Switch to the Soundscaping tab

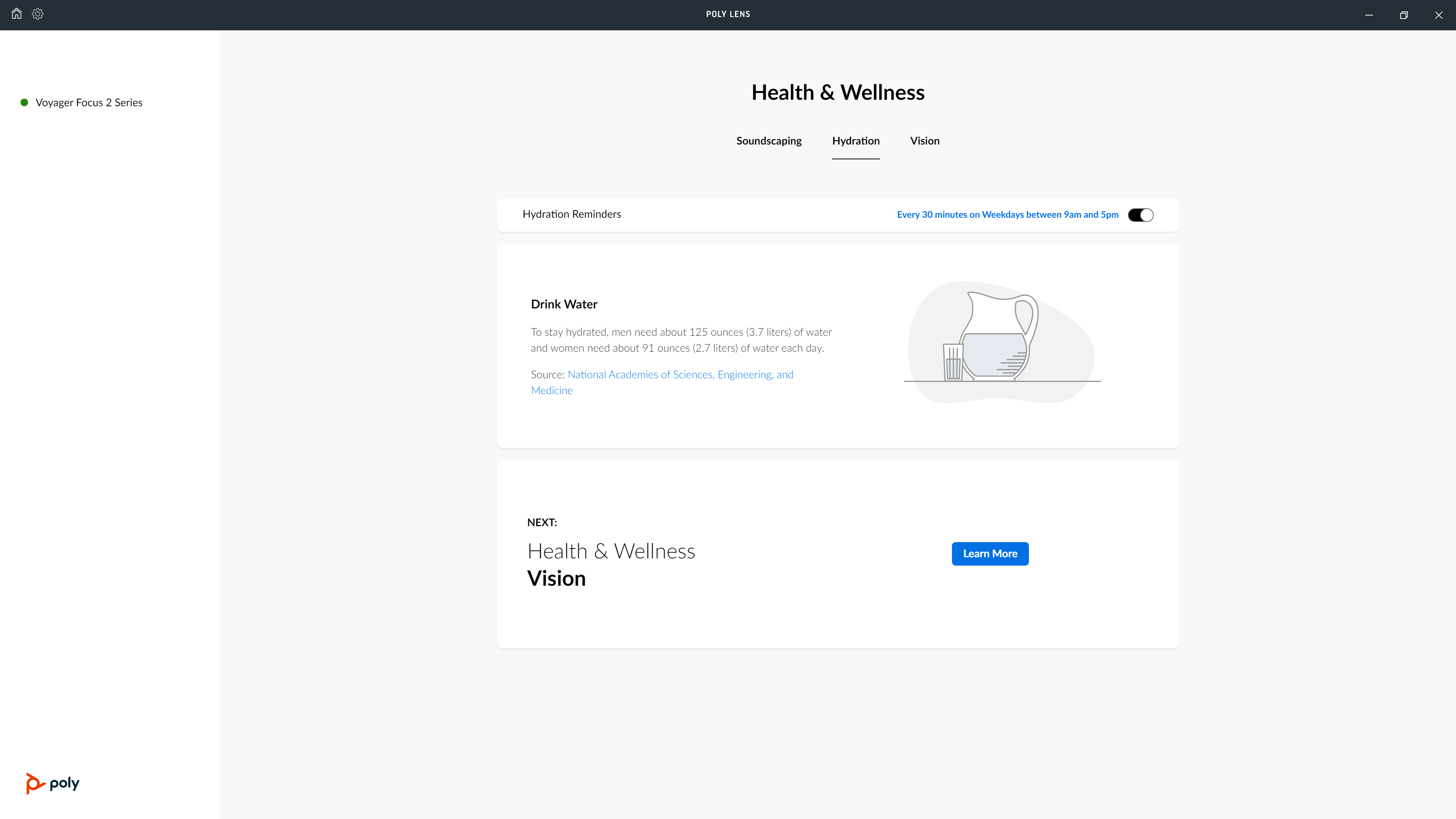tap(769, 141)
